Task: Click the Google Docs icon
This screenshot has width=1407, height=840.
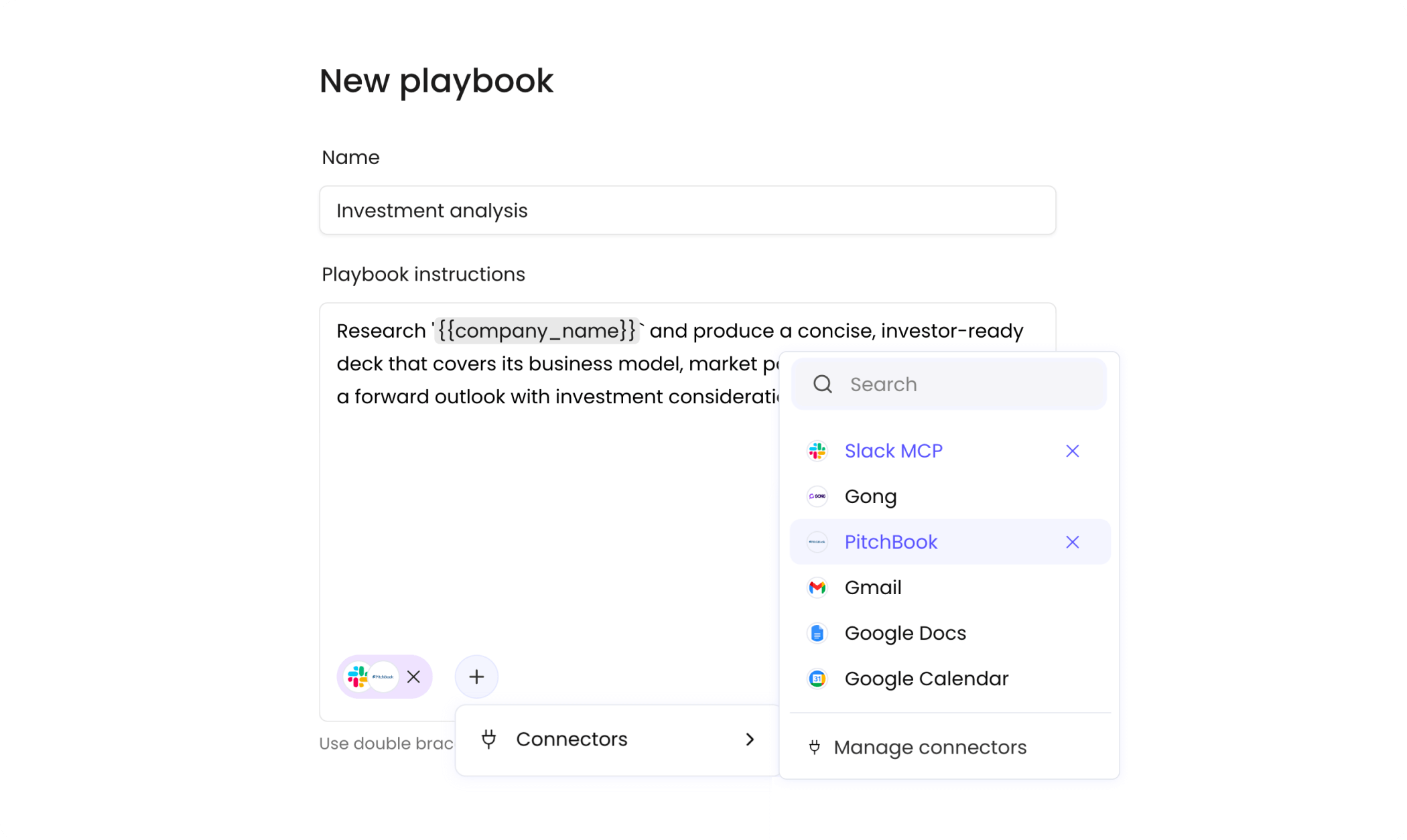Action: point(817,633)
